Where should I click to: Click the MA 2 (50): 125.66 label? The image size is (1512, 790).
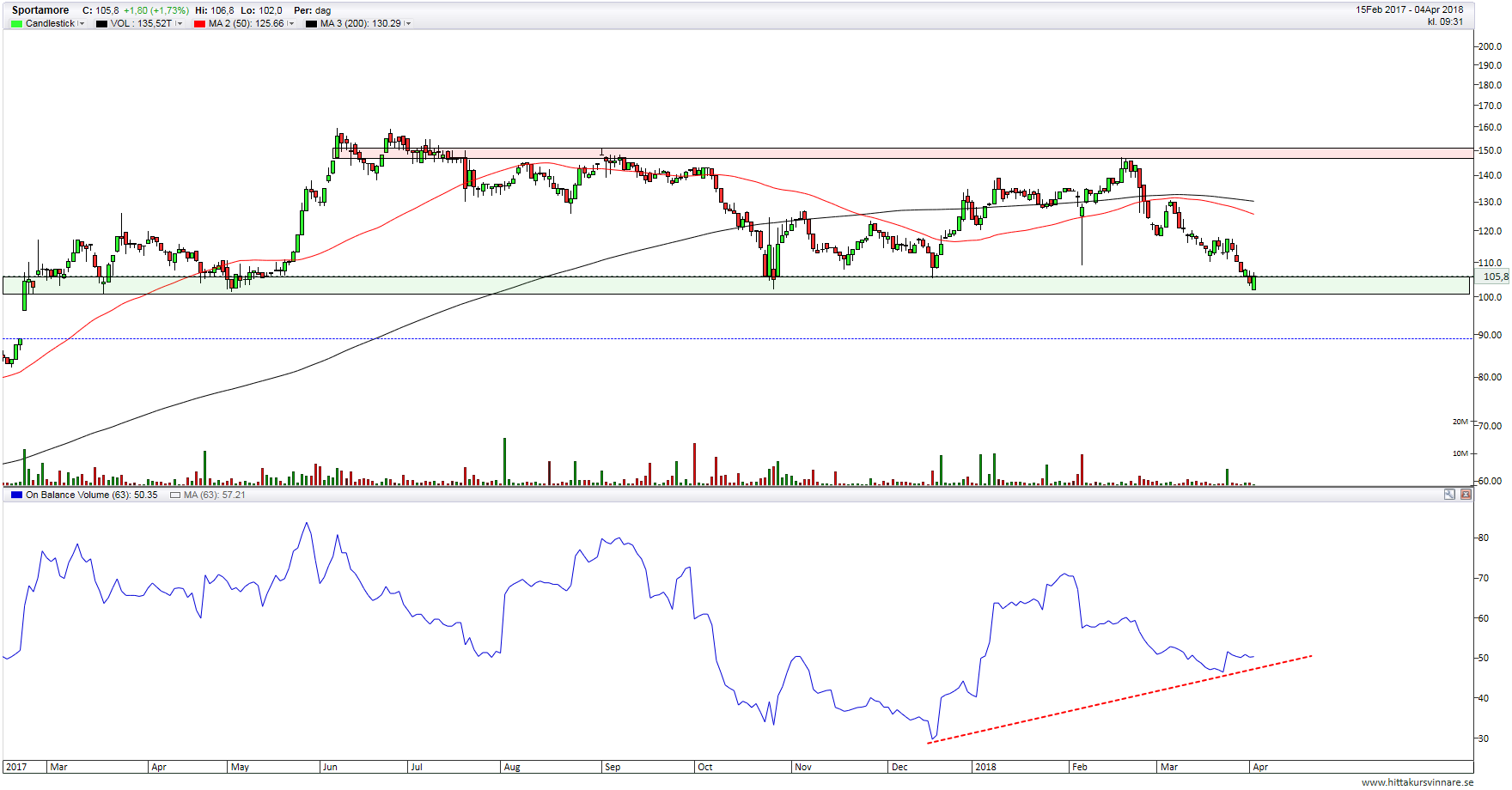click(246, 24)
